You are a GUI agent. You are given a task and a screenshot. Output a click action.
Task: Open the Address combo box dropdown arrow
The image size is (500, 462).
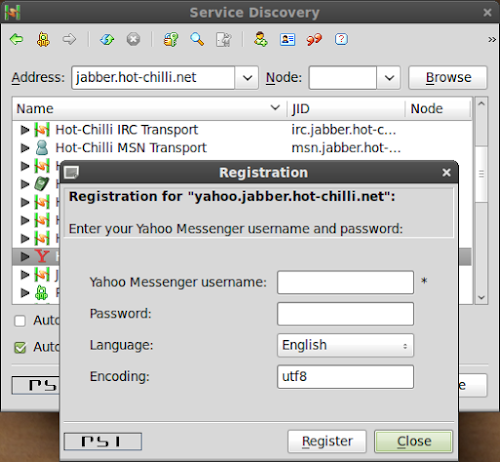click(247, 78)
